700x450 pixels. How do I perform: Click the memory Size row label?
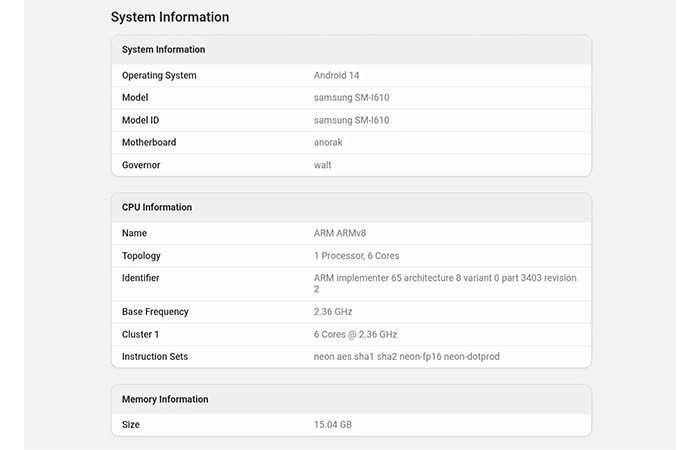coord(131,425)
